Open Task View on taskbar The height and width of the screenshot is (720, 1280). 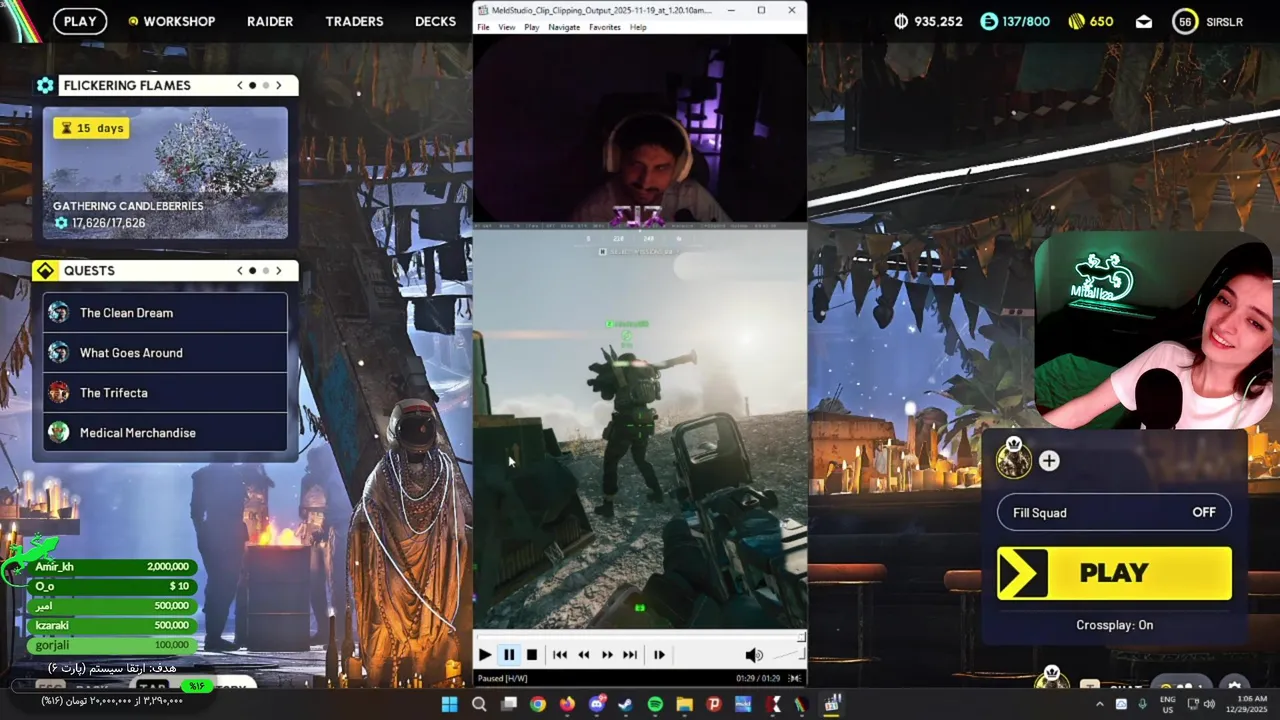509,704
